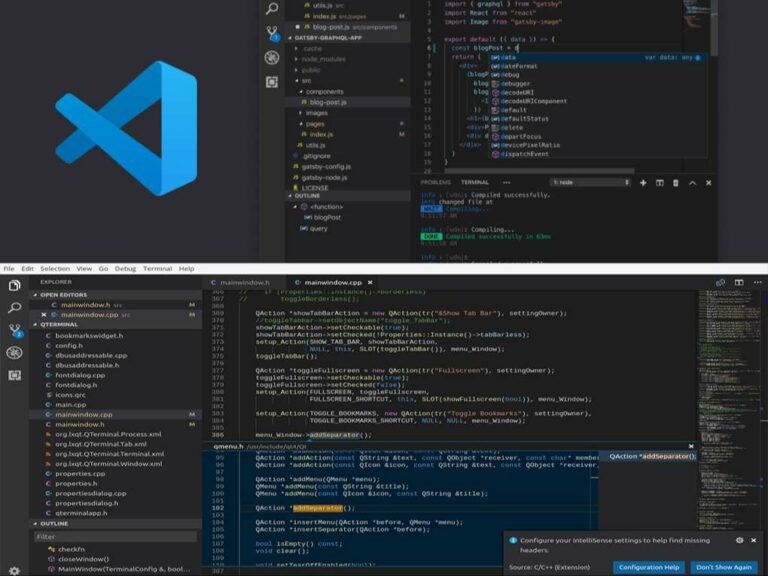Close the mainwindow.cpp tab

pos(370,283)
